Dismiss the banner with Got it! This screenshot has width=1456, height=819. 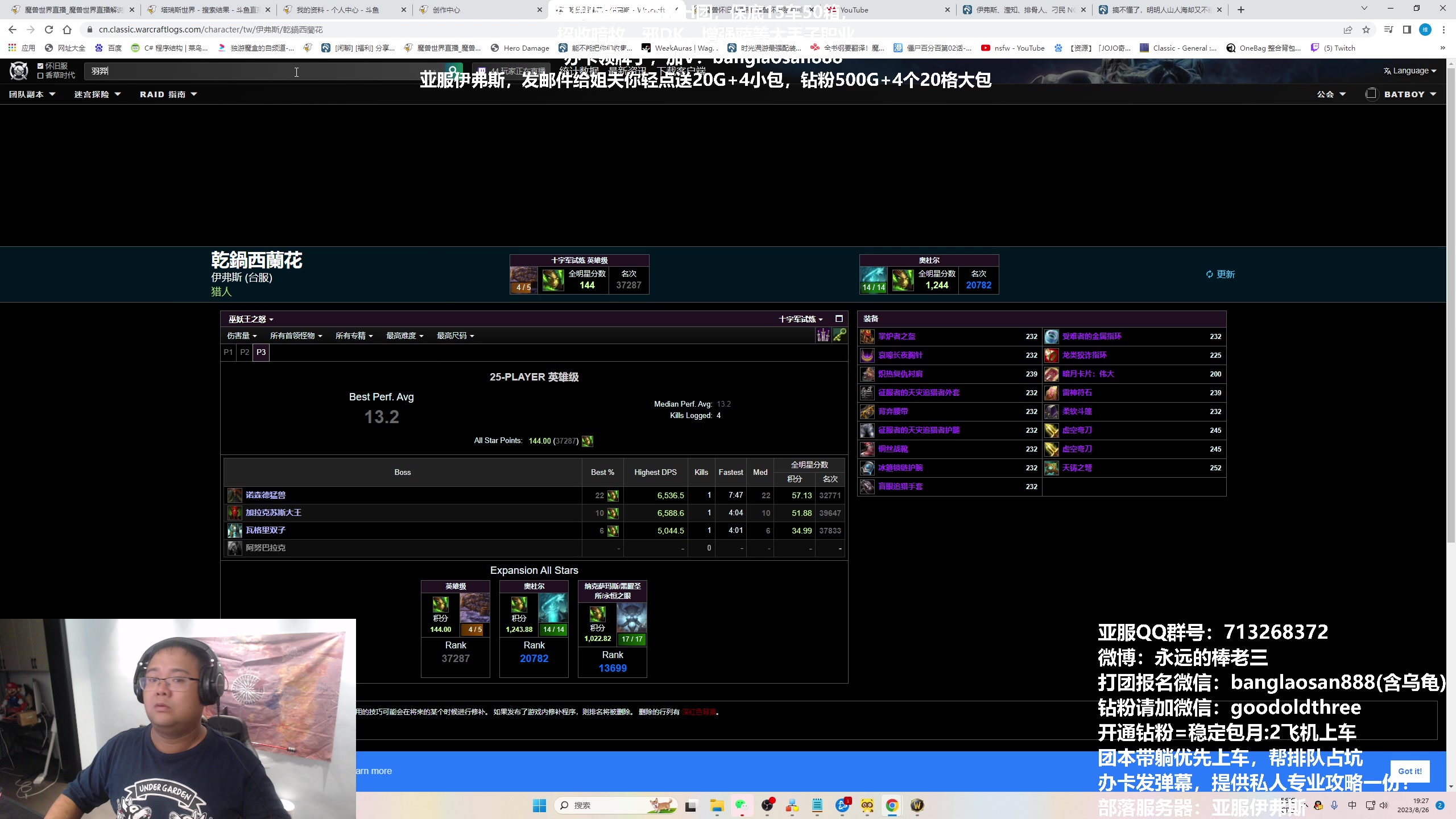pyautogui.click(x=1409, y=771)
